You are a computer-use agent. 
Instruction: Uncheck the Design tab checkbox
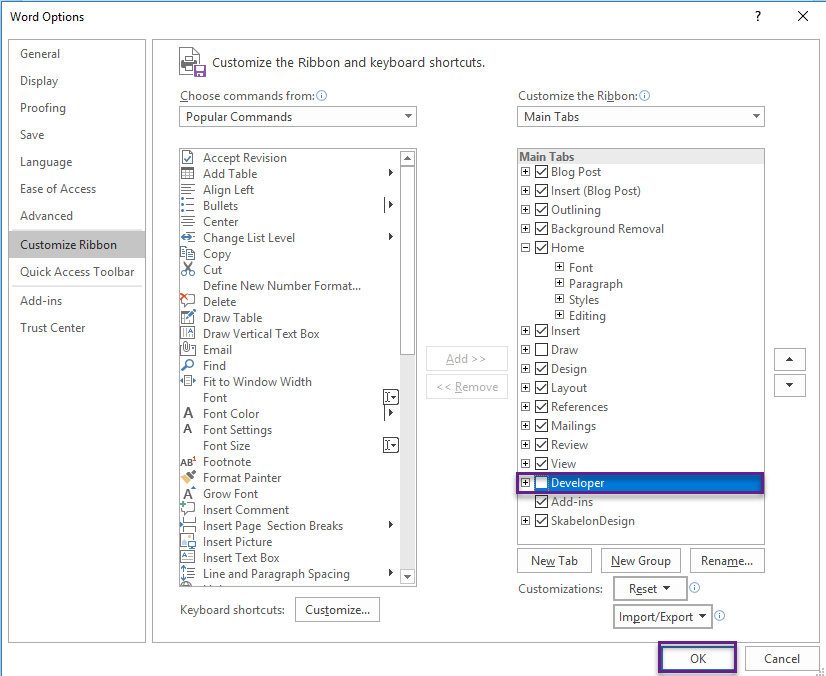[x=541, y=368]
